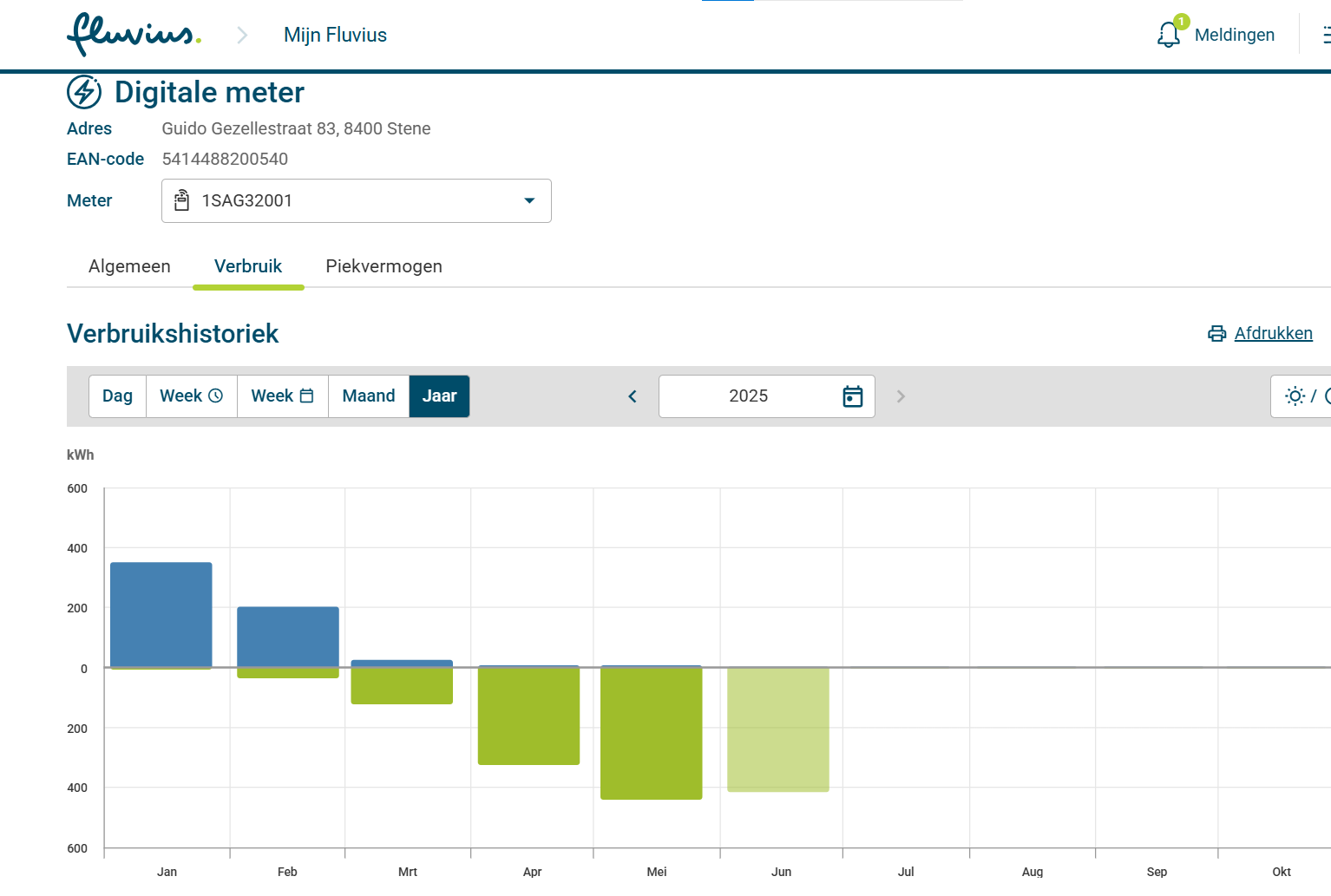
Task: Click the hamburger menu icon
Action: [1324, 35]
